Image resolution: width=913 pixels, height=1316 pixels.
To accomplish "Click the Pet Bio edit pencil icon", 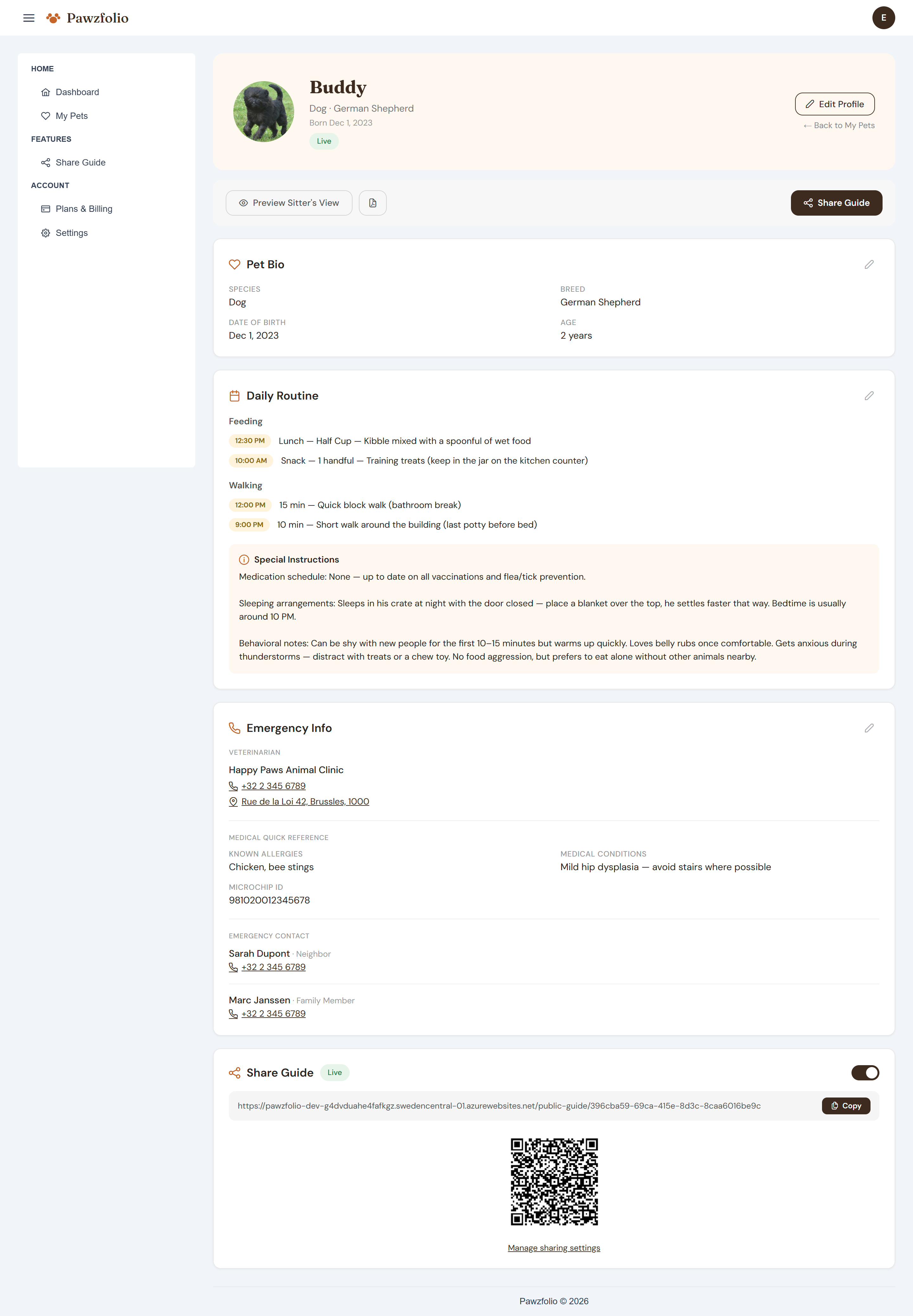I will pyautogui.click(x=868, y=264).
